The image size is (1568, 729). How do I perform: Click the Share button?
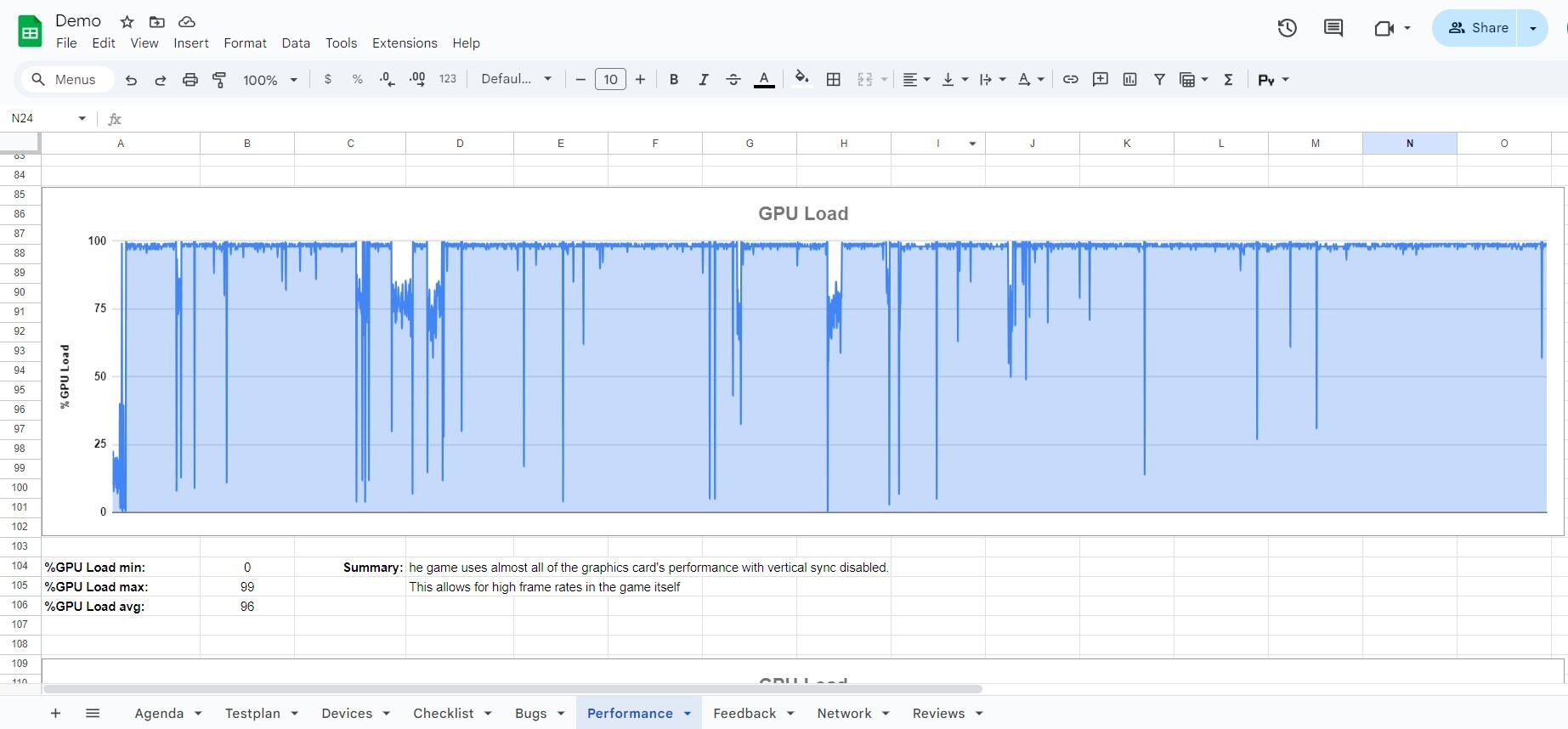tap(1477, 28)
